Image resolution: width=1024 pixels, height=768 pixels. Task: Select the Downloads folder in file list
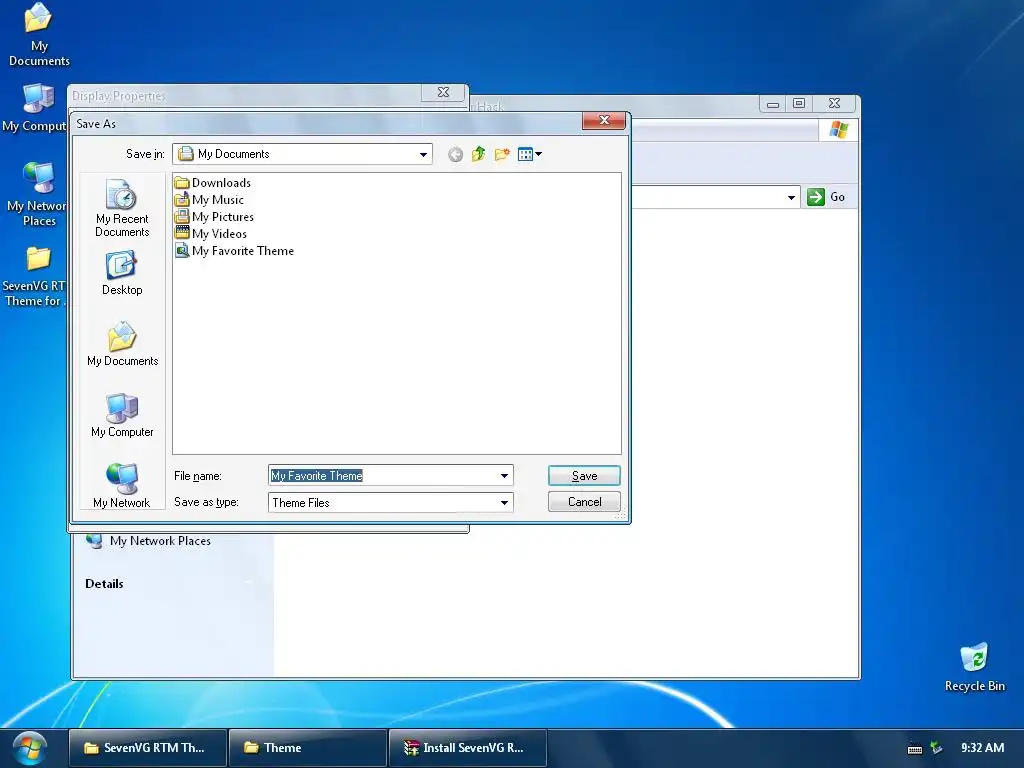213,183
